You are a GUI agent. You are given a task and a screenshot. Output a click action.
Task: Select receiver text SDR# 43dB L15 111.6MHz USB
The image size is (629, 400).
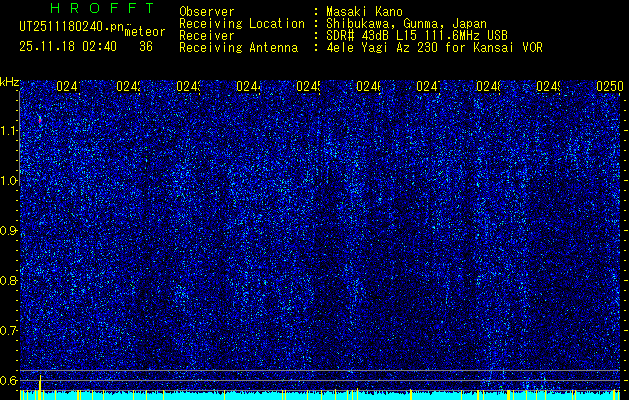[417, 36]
